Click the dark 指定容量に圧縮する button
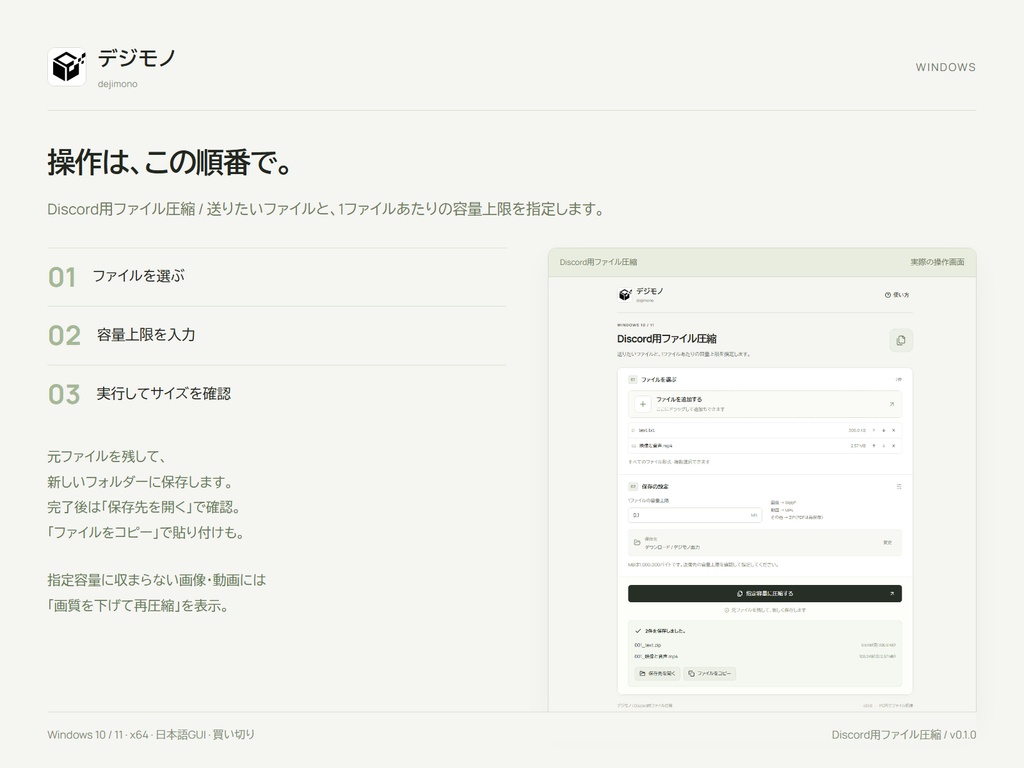This screenshot has height=768, width=1024. click(764, 594)
